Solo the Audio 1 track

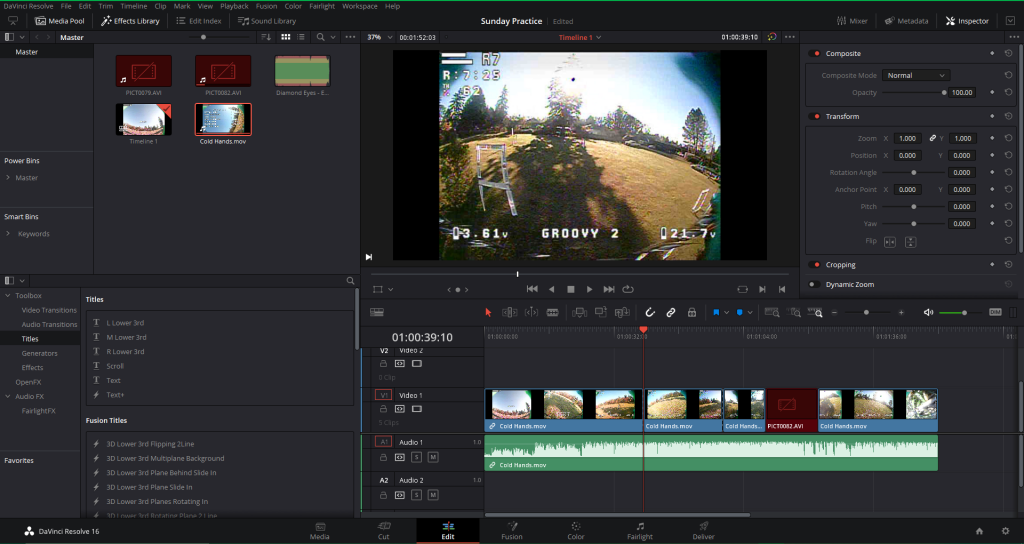coord(416,457)
